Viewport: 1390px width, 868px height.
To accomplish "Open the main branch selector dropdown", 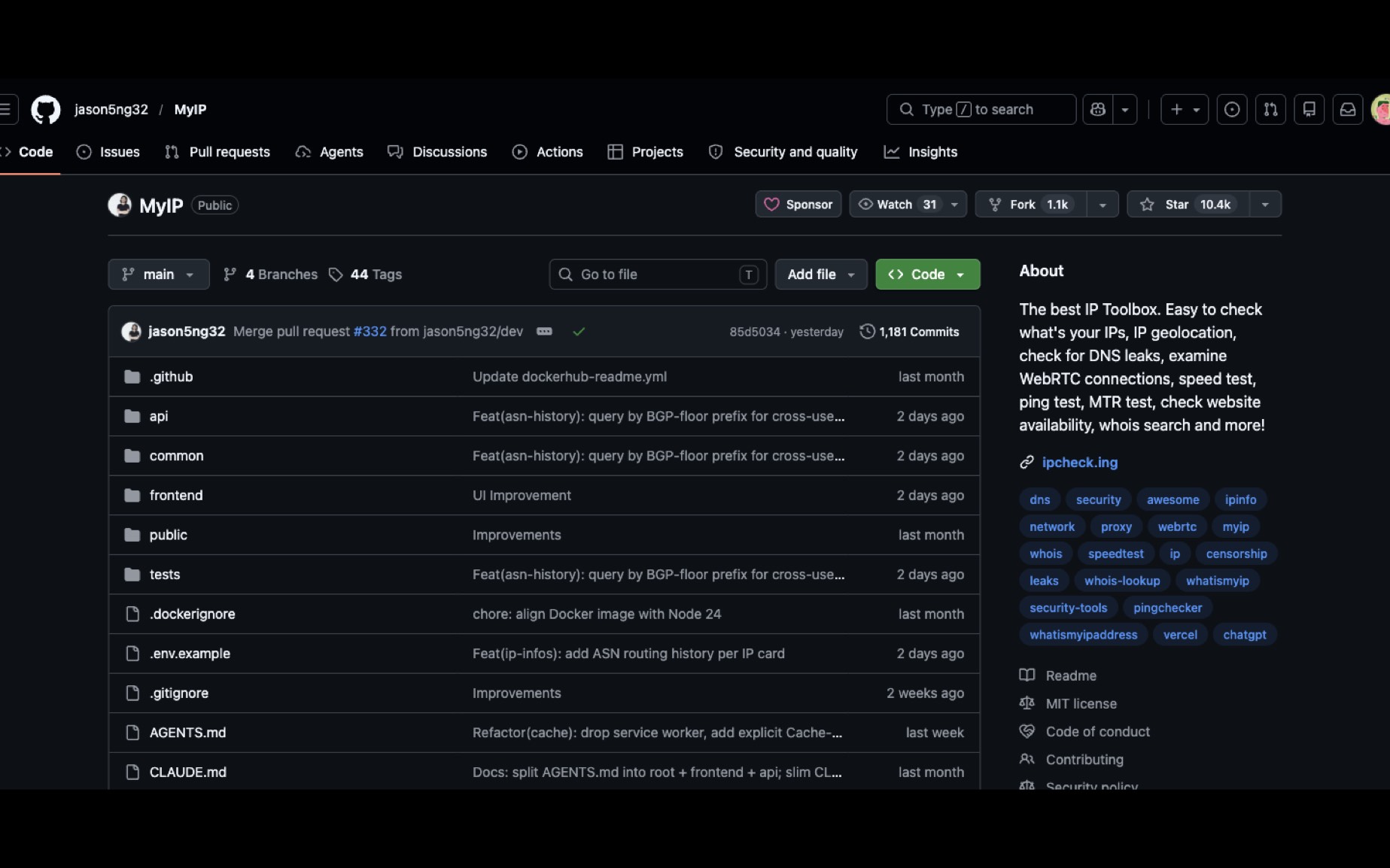I will click(x=159, y=275).
